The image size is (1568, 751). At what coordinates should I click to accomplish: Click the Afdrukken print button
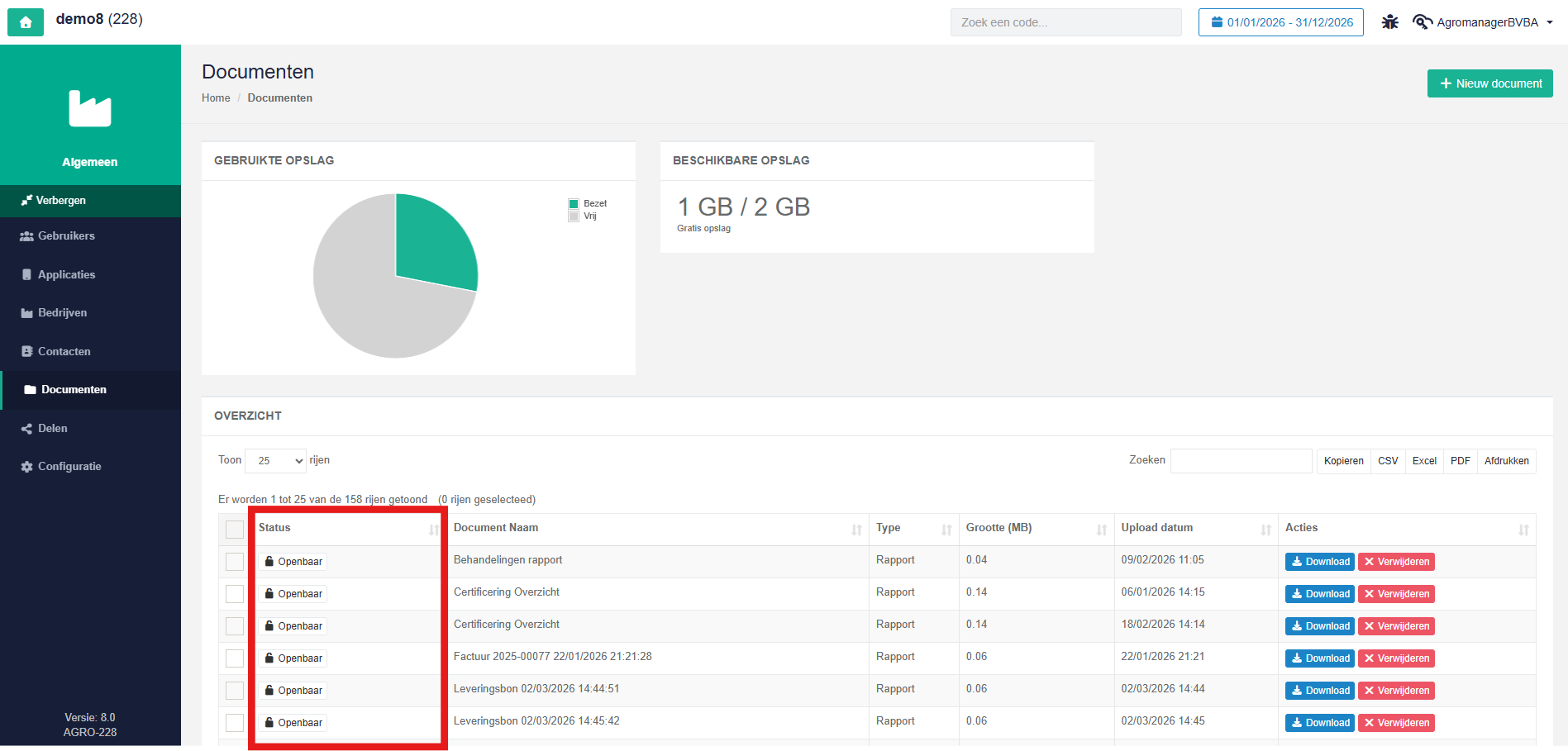(1506, 461)
